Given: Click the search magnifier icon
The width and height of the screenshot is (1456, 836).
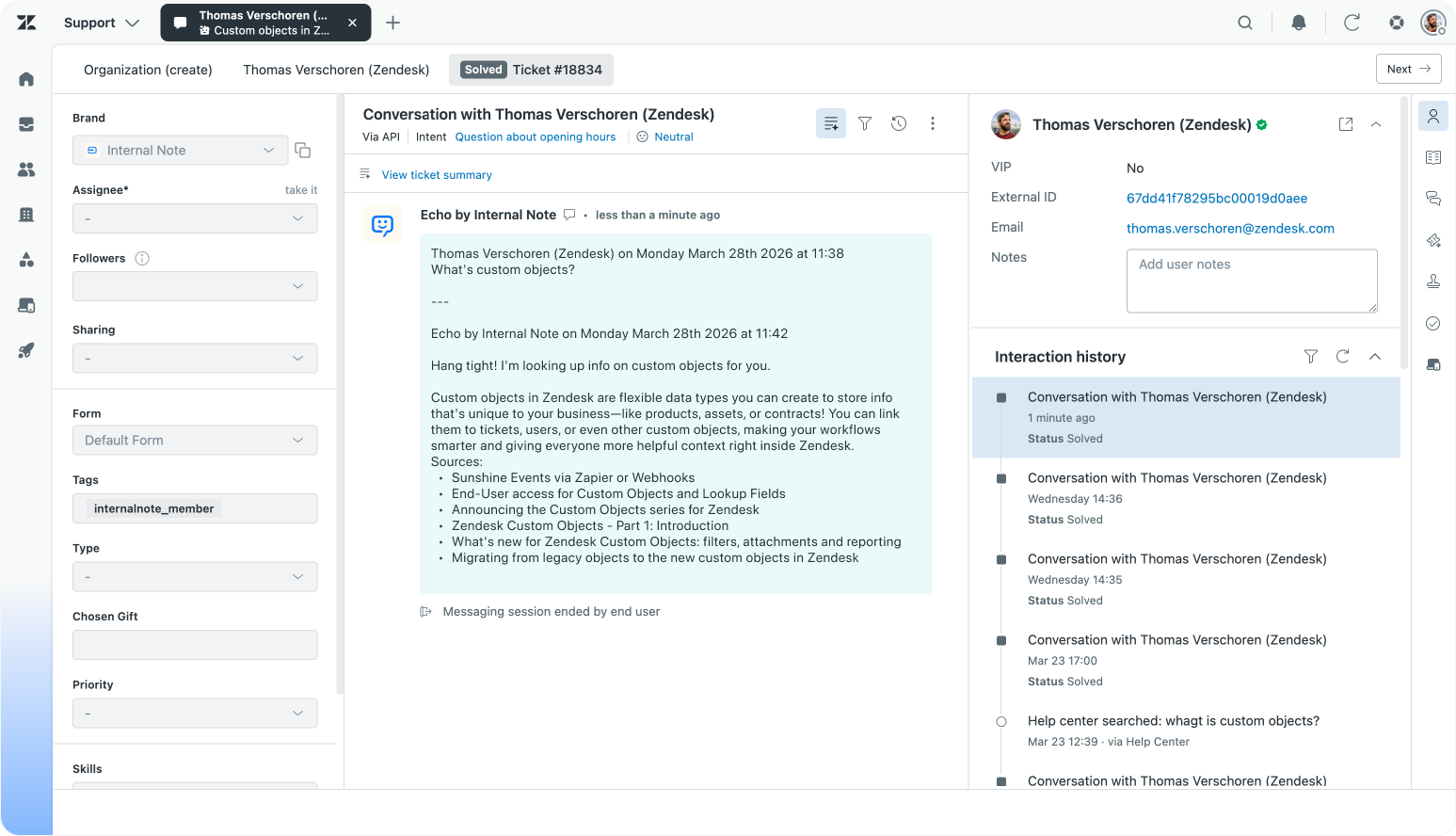Looking at the screenshot, I should (1245, 23).
